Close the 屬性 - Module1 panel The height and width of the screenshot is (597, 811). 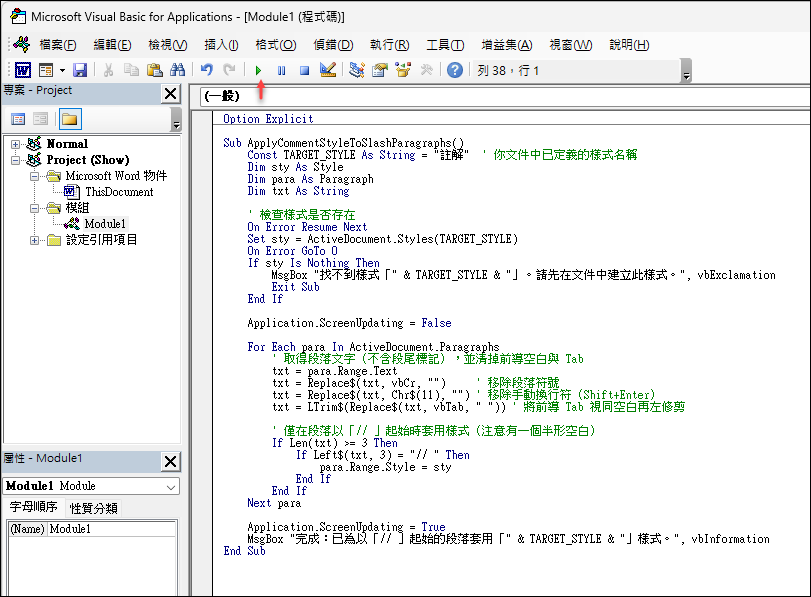pyautogui.click(x=170, y=461)
